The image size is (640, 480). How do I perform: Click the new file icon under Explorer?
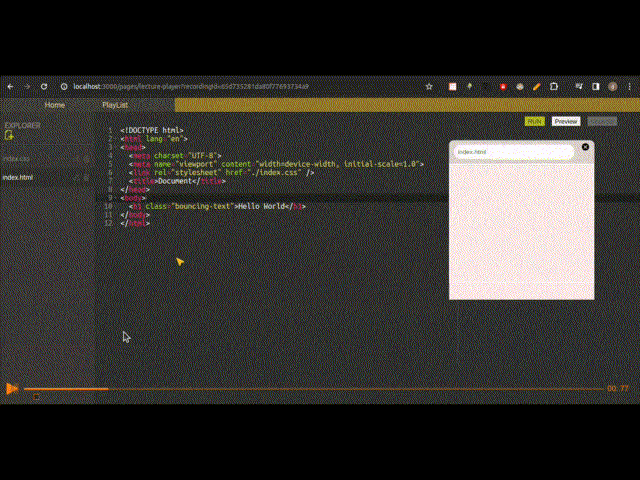(x=9, y=136)
